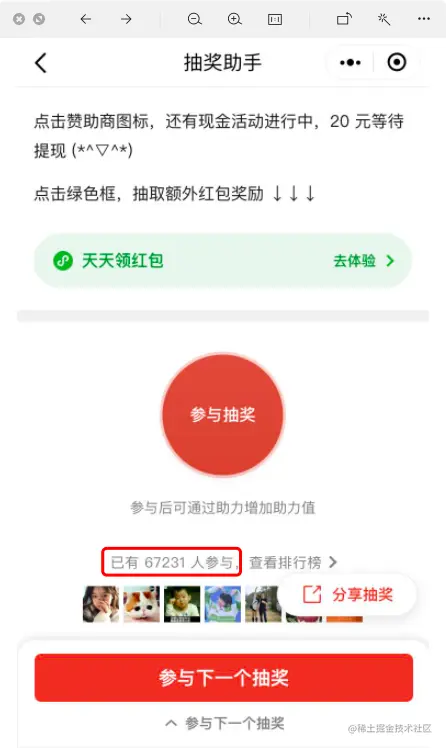Close mini program via circle target icon
This screenshot has height=748, width=446.
(397, 62)
